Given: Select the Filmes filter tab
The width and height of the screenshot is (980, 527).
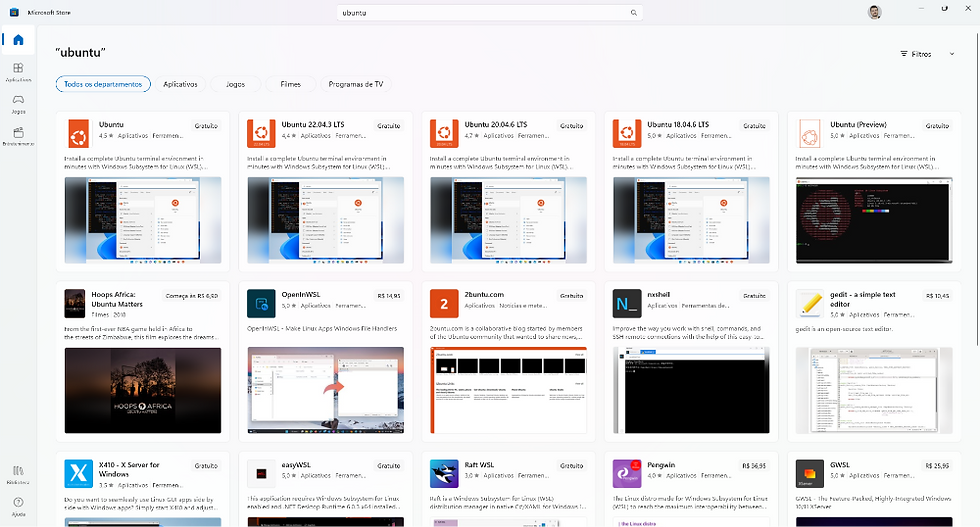Looking at the screenshot, I should [x=290, y=84].
